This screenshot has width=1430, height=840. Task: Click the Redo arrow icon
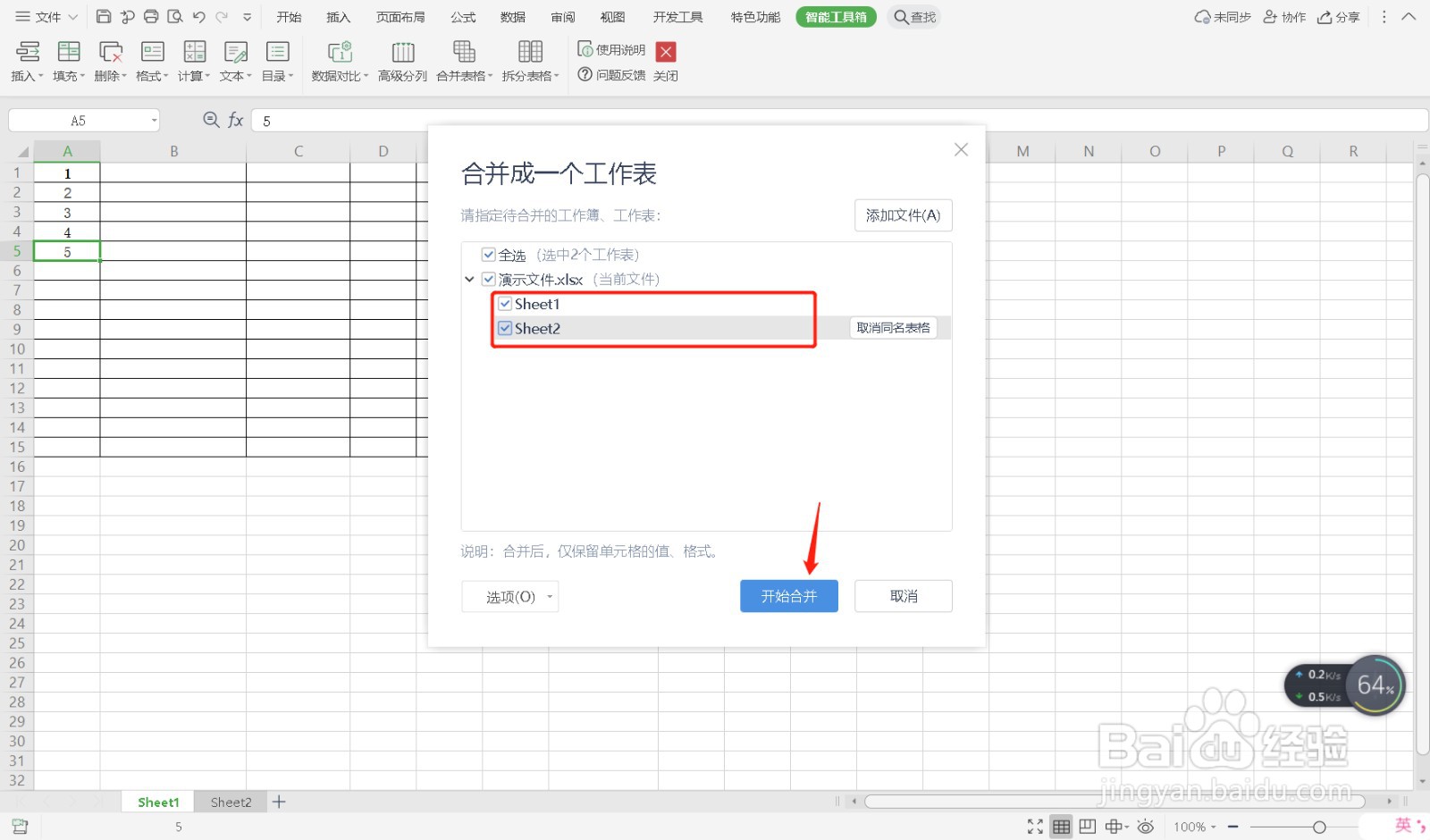coord(222,17)
